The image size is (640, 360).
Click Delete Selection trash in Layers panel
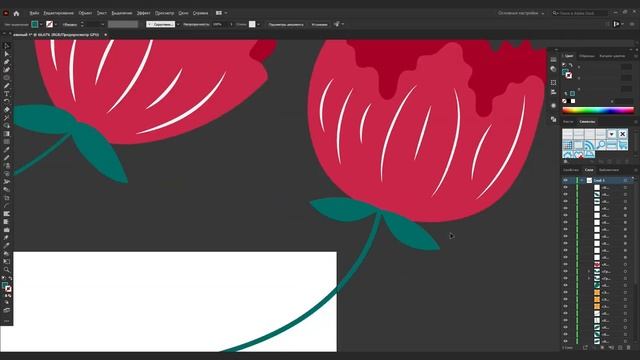pos(629,348)
